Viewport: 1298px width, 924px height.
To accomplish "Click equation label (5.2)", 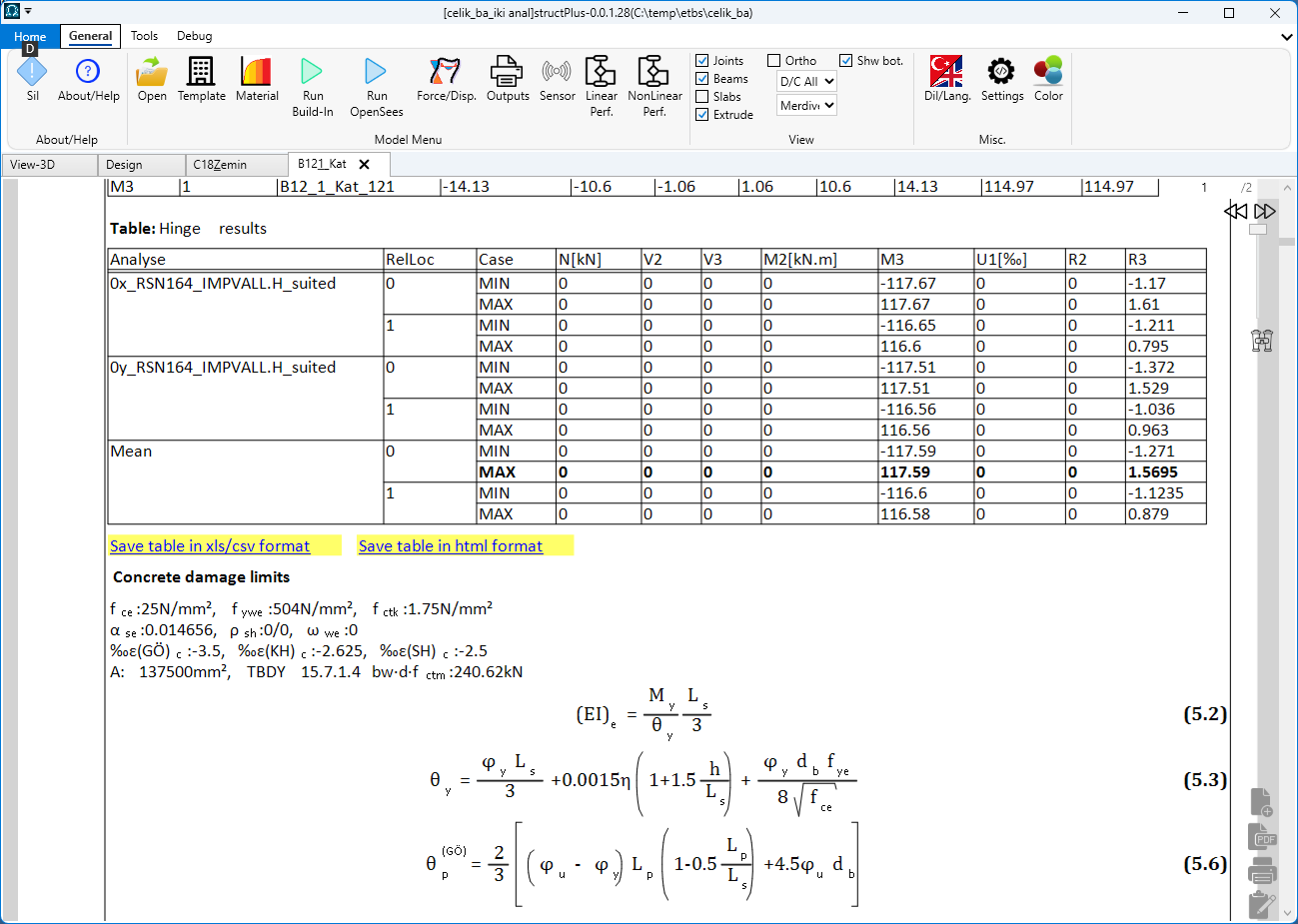I will tap(1205, 714).
